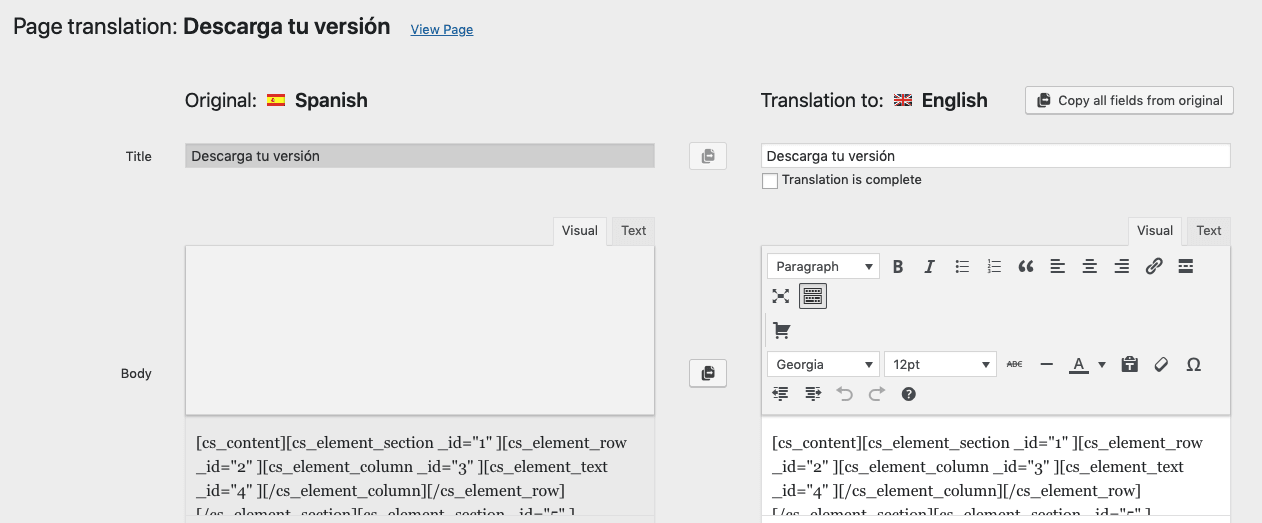Image resolution: width=1262 pixels, height=523 pixels.
Task: Switch translation editor to Text tab
Action: coord(1208,231)
